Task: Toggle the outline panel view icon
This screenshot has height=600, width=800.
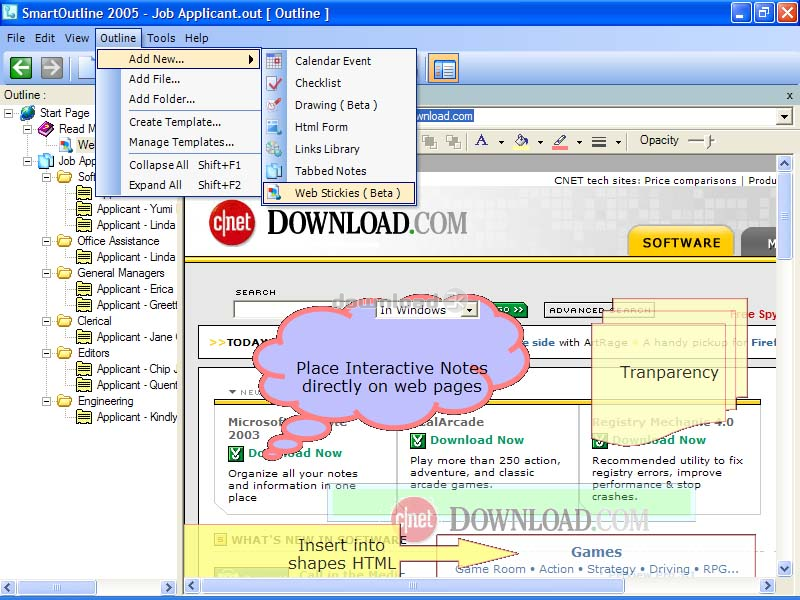Action: pyautogui.click(x=444, y=69)
